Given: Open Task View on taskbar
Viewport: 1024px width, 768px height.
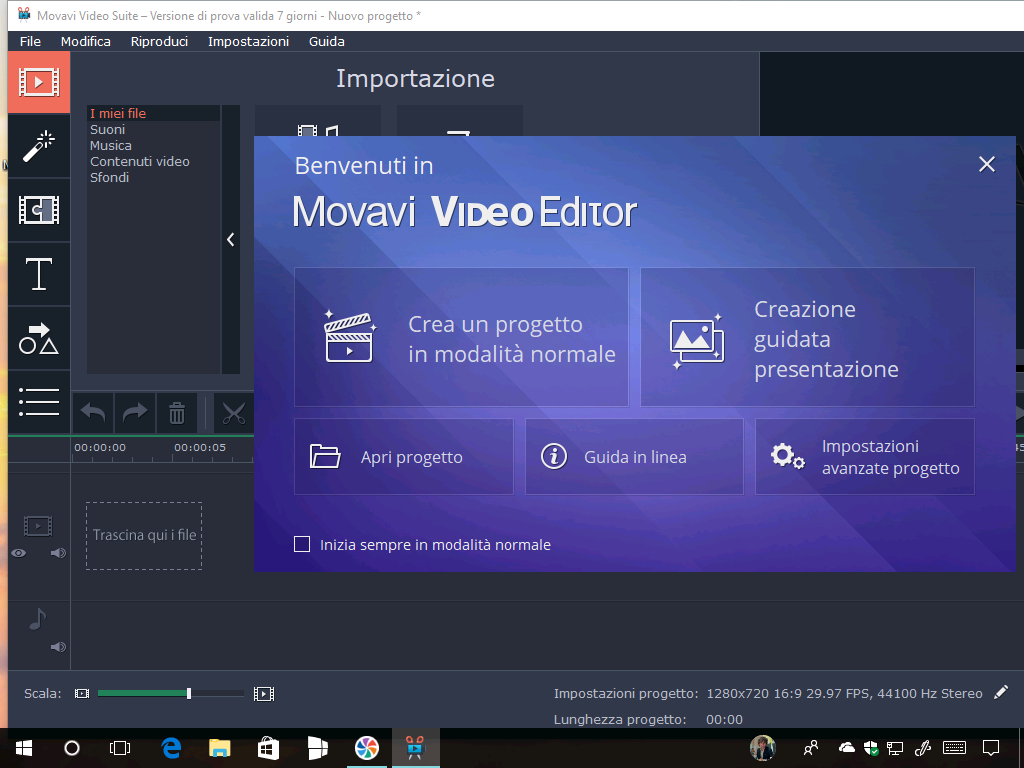Looking at the screenshot, I should click(120, 748).
